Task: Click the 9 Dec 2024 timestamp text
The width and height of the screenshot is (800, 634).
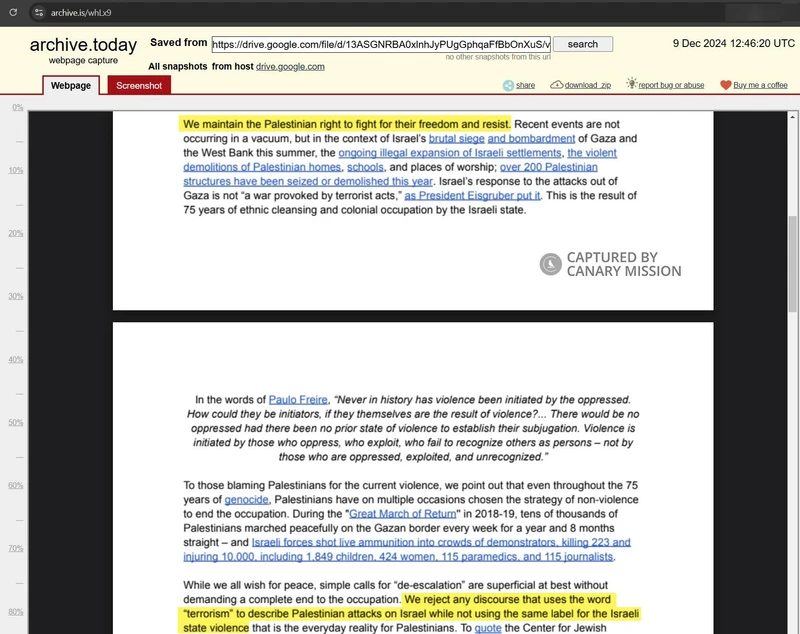Action: (x=734, y=43)
